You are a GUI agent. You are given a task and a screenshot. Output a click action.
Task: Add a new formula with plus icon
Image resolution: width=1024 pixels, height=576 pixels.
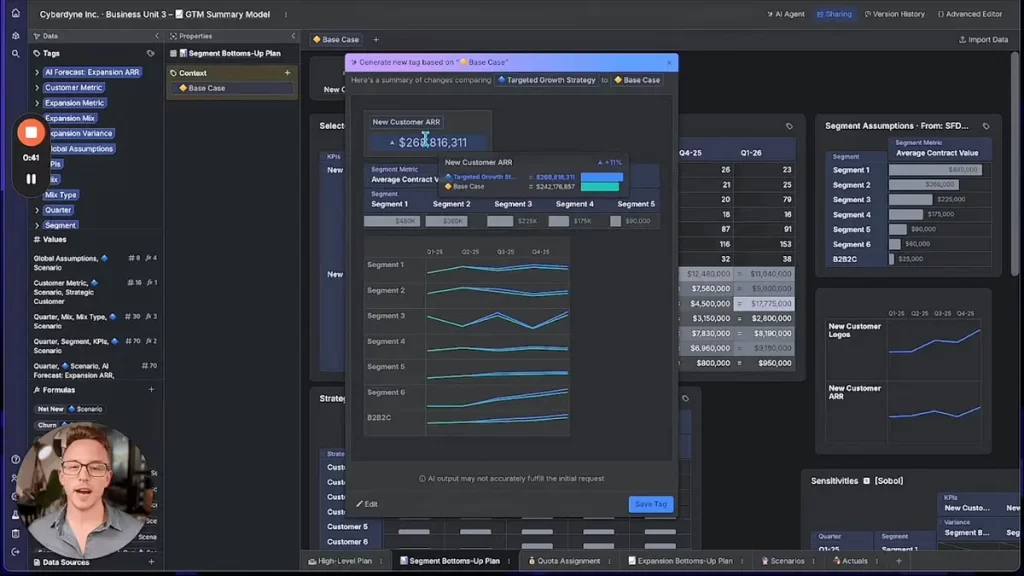tap(152, 390)
